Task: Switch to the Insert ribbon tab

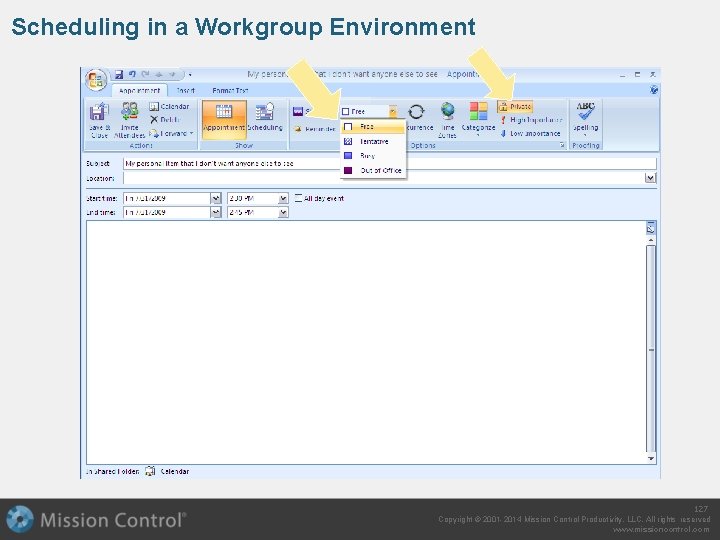Action: (186, 90)
